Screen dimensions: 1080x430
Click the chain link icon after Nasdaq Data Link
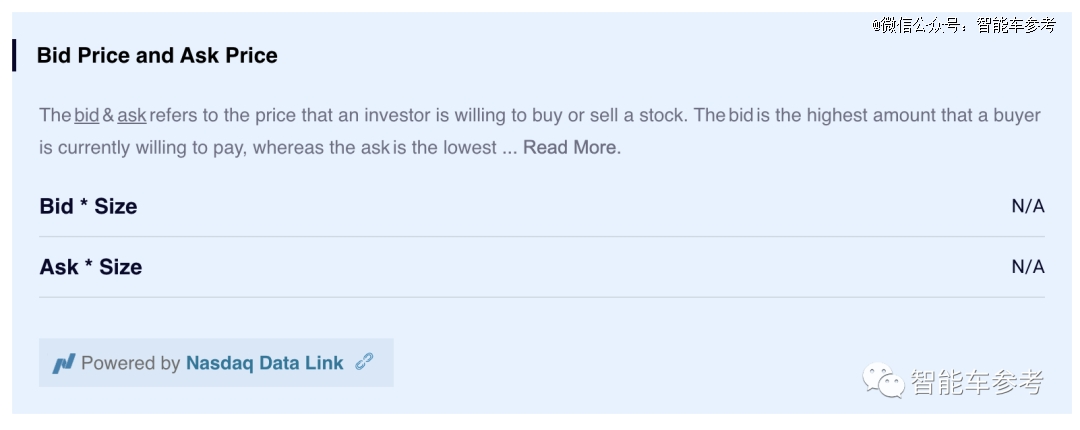click(364, 362)
